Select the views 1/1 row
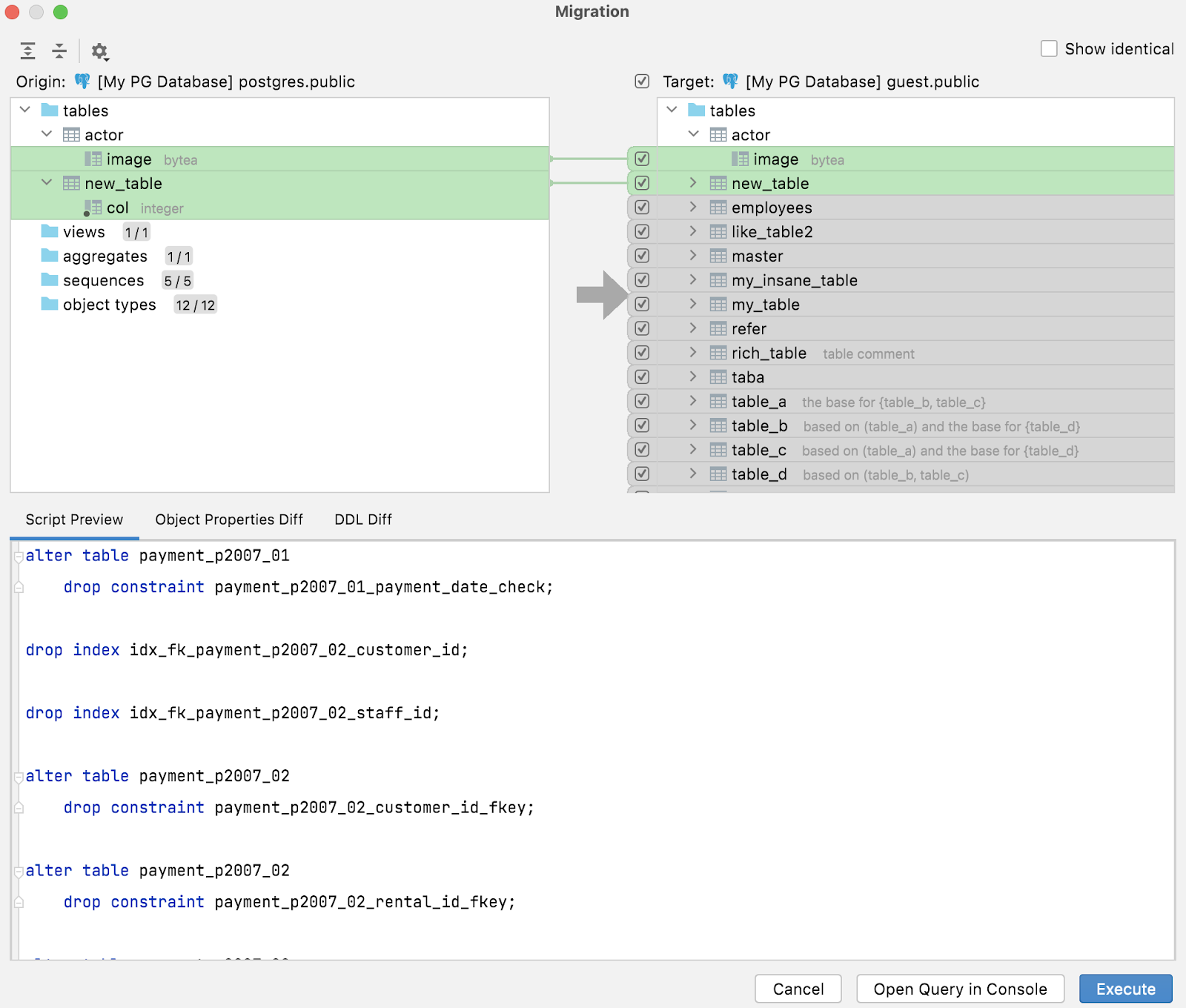1186x1008 pixels. click(x=280, y=232)
